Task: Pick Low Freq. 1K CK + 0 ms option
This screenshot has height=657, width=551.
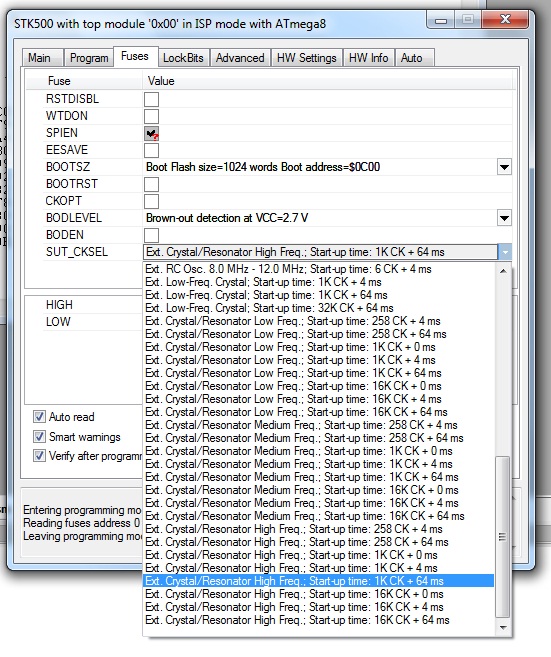Action: 318,347
